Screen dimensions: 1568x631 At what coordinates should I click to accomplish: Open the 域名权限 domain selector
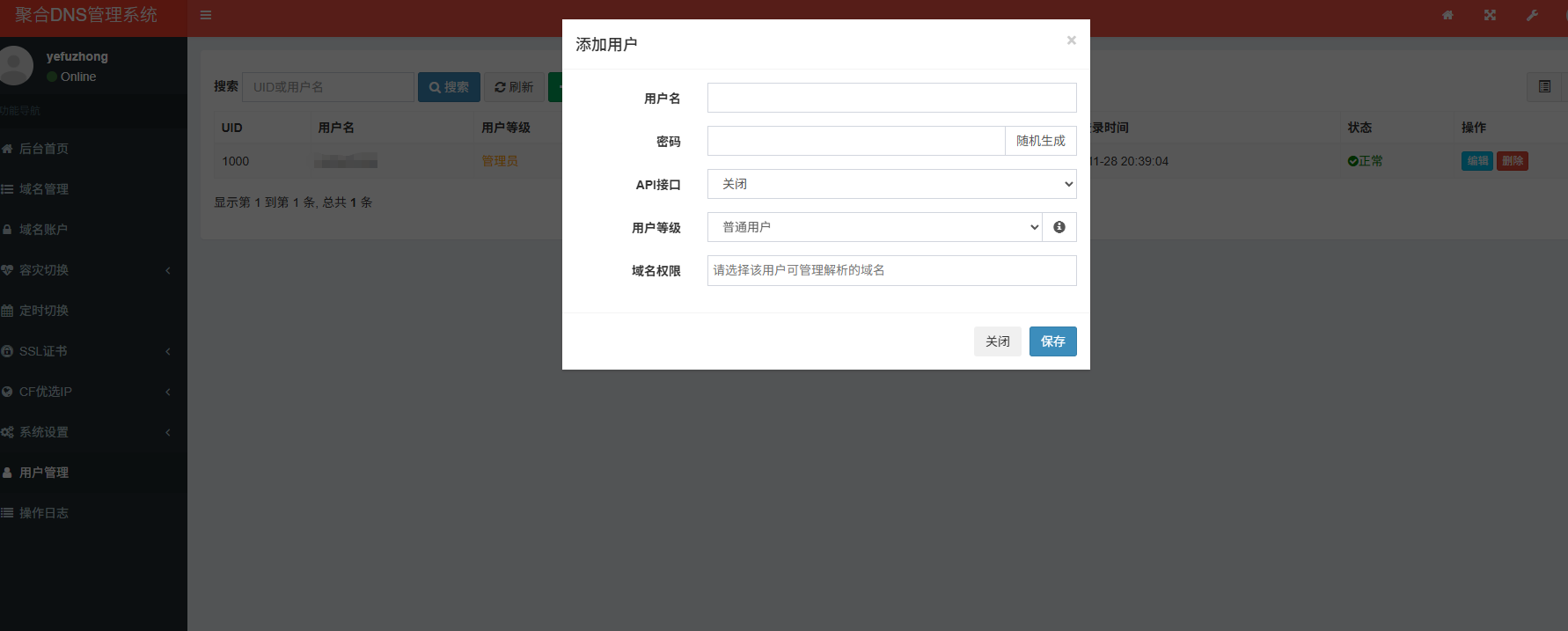tap(891, 270)
